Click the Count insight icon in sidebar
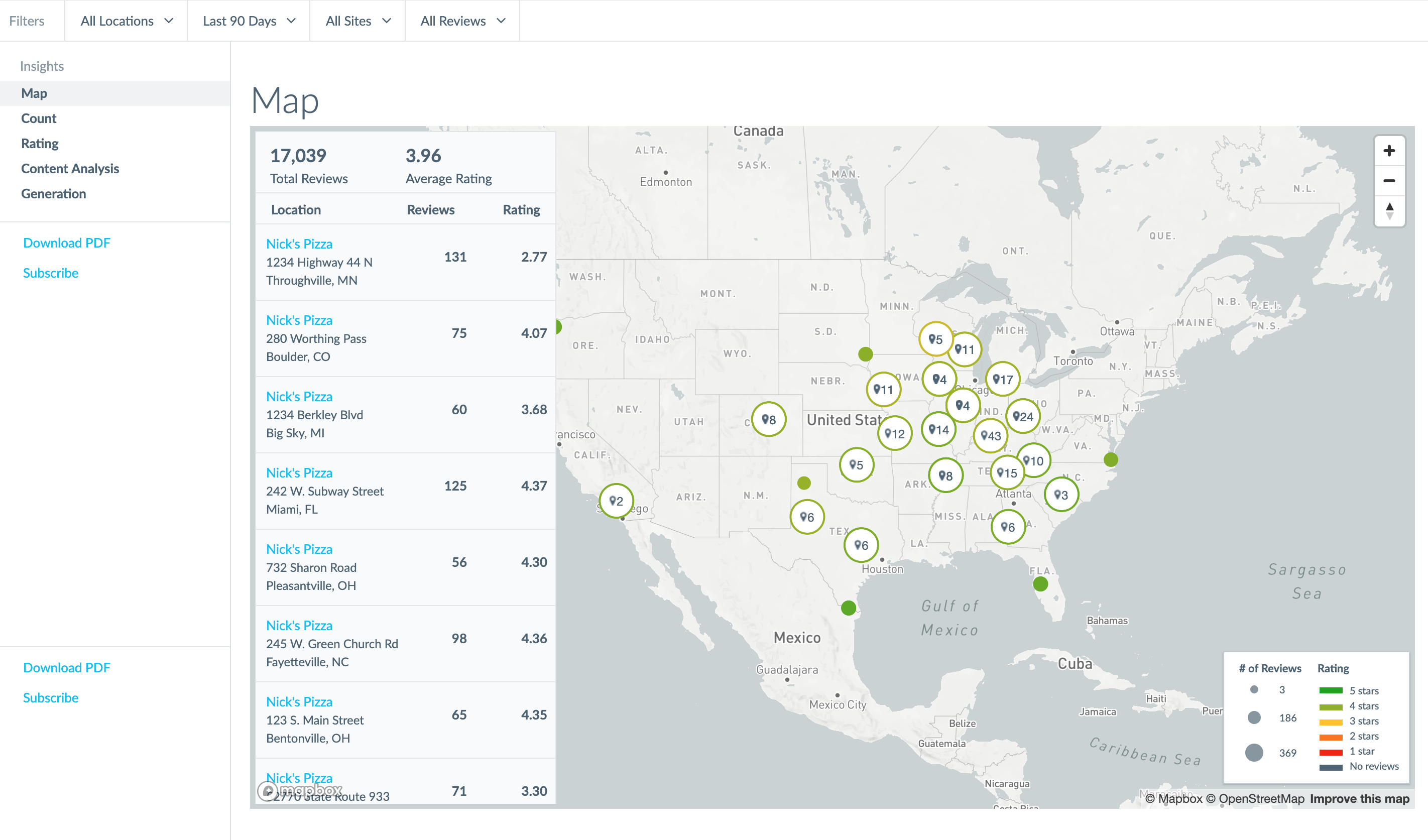 38,118
